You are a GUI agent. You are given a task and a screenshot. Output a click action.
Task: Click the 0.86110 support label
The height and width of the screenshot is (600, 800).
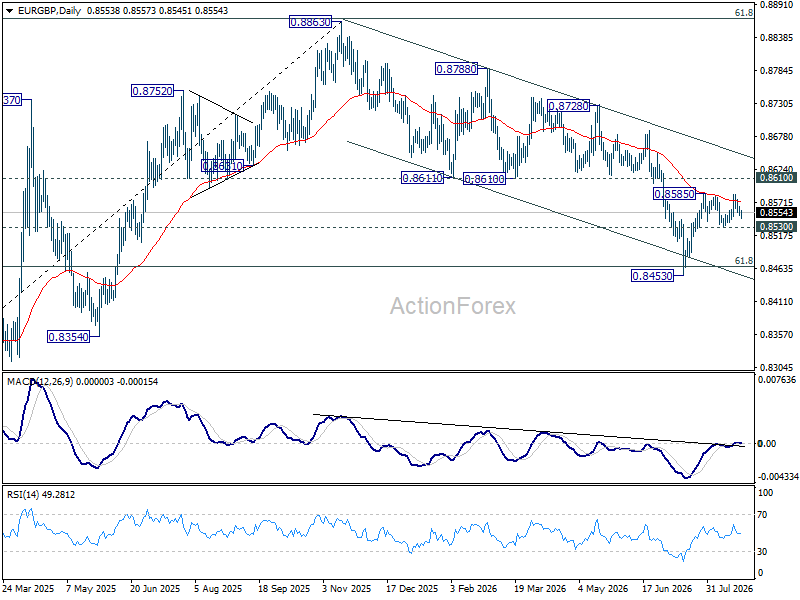pos(422,178)
